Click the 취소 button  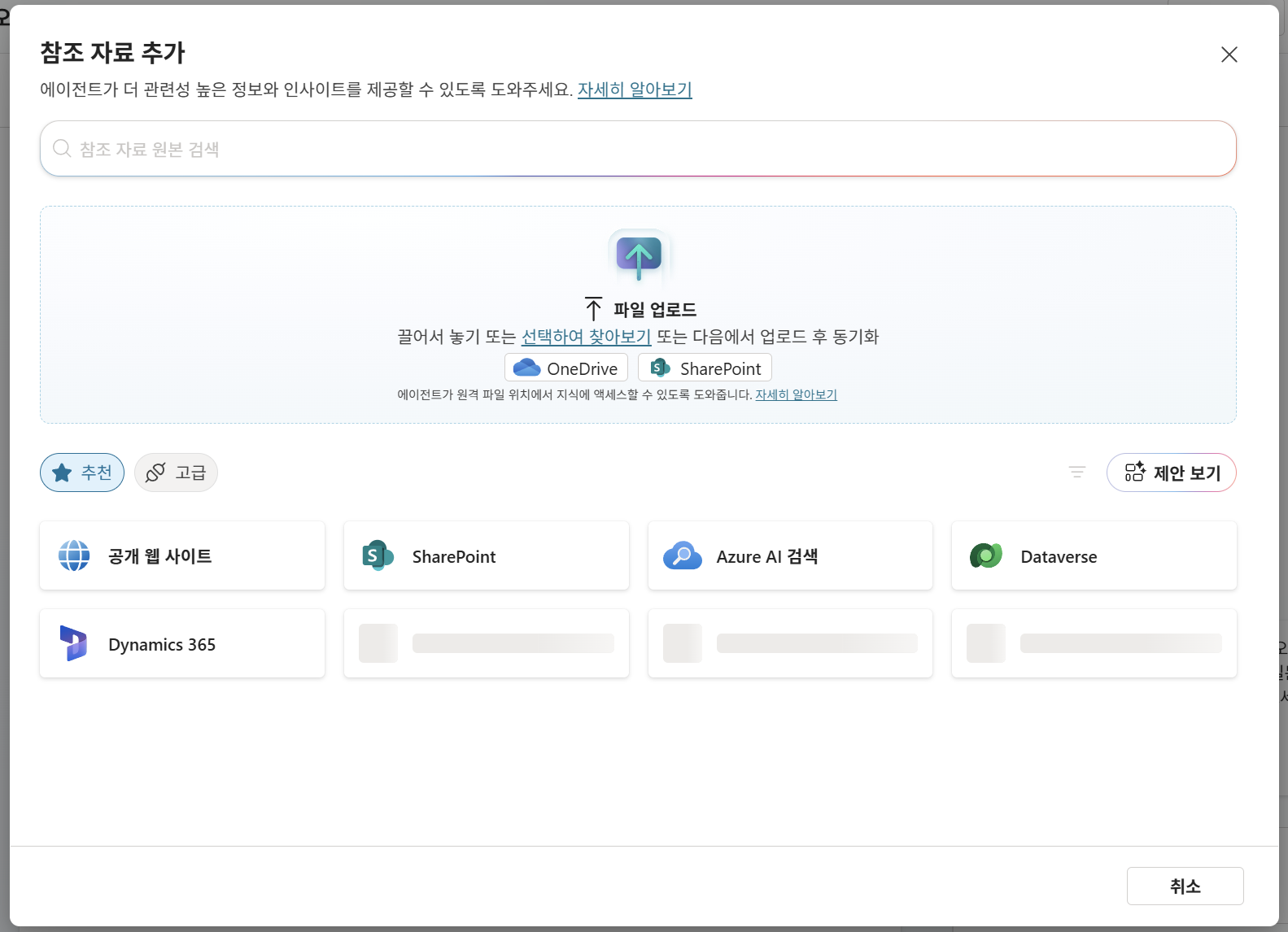(1185, 886)
